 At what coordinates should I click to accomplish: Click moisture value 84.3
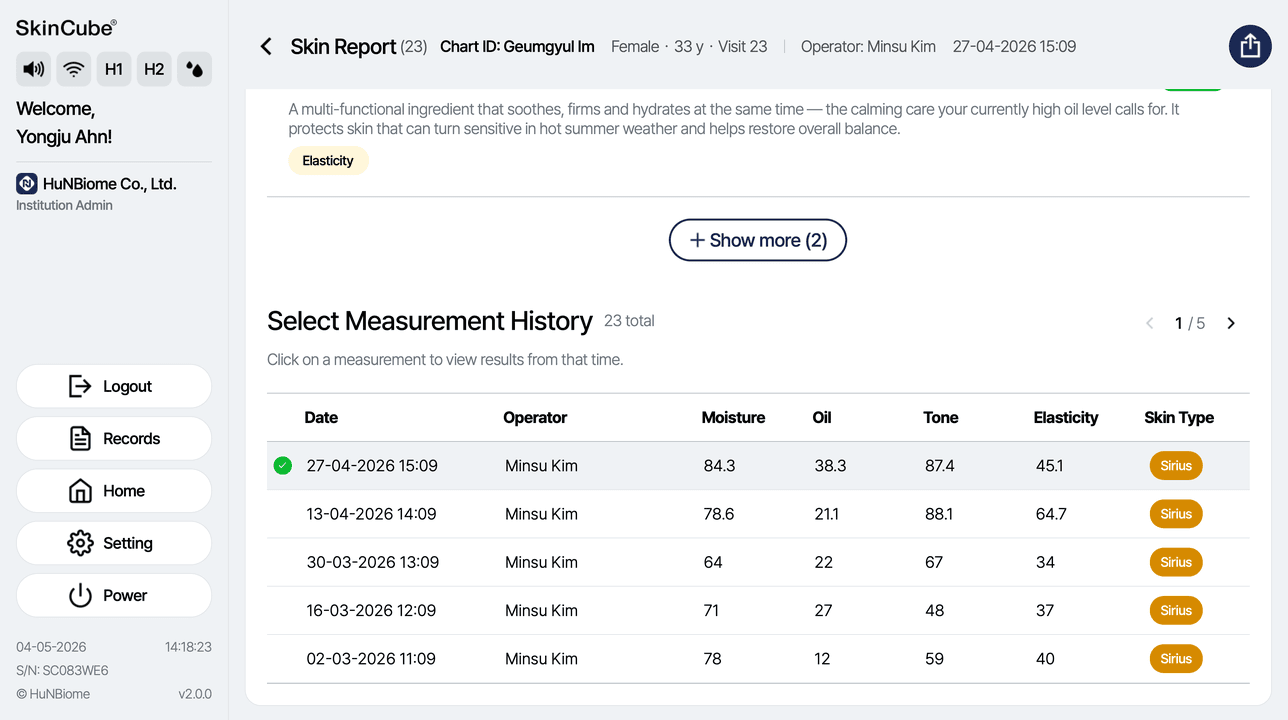point(719,466)
